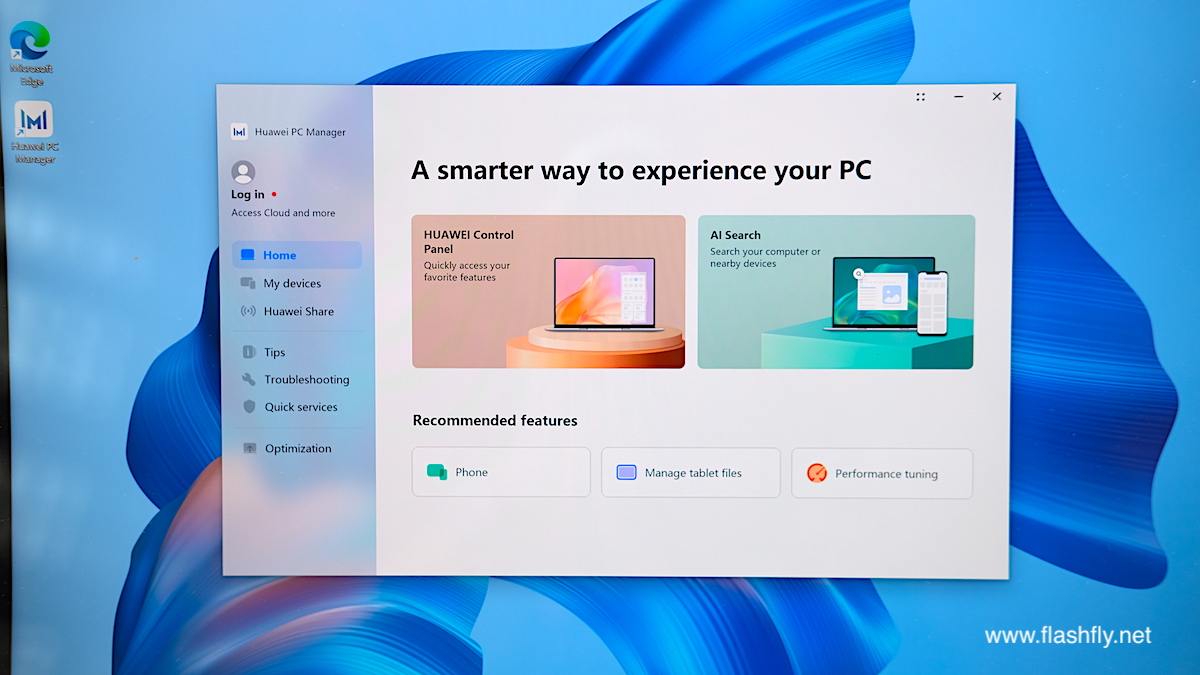The height and width of the screenshot is (675, 1200).
Task: Open the AI Search card
Action: tap(835, 292)
